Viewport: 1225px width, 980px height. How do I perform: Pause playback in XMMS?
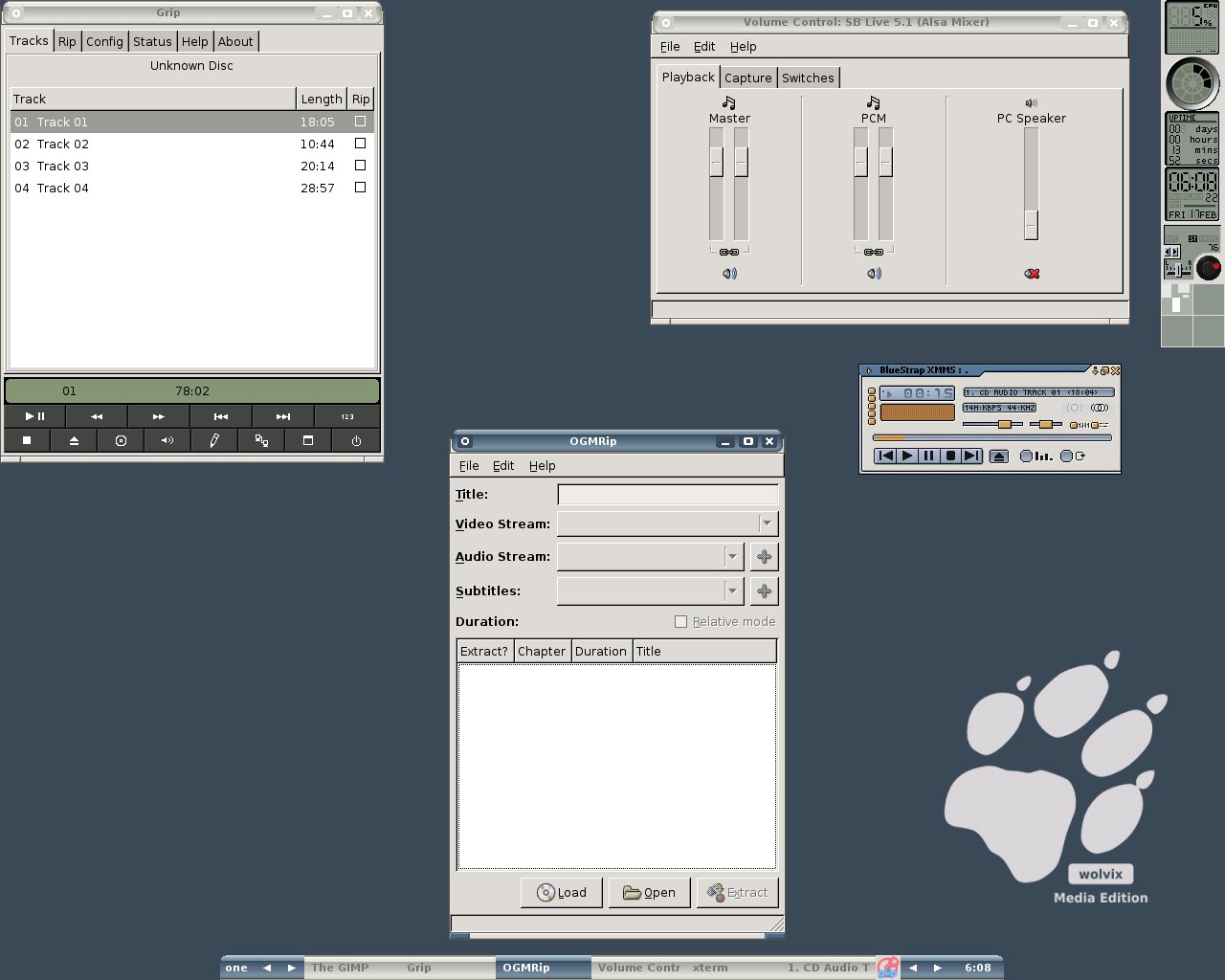tap(928, 456)
